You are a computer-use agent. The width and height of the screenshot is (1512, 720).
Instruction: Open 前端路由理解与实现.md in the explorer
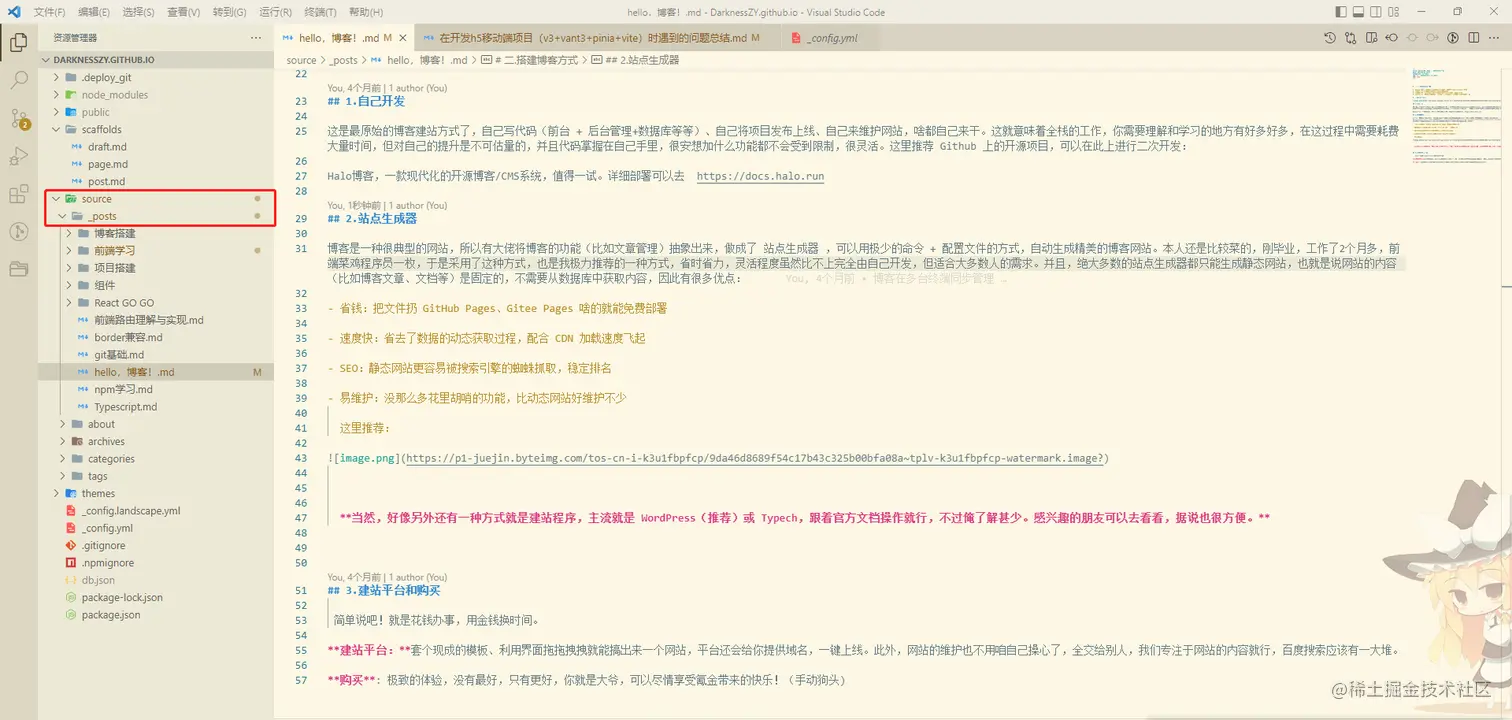click(x=155, y=320)
